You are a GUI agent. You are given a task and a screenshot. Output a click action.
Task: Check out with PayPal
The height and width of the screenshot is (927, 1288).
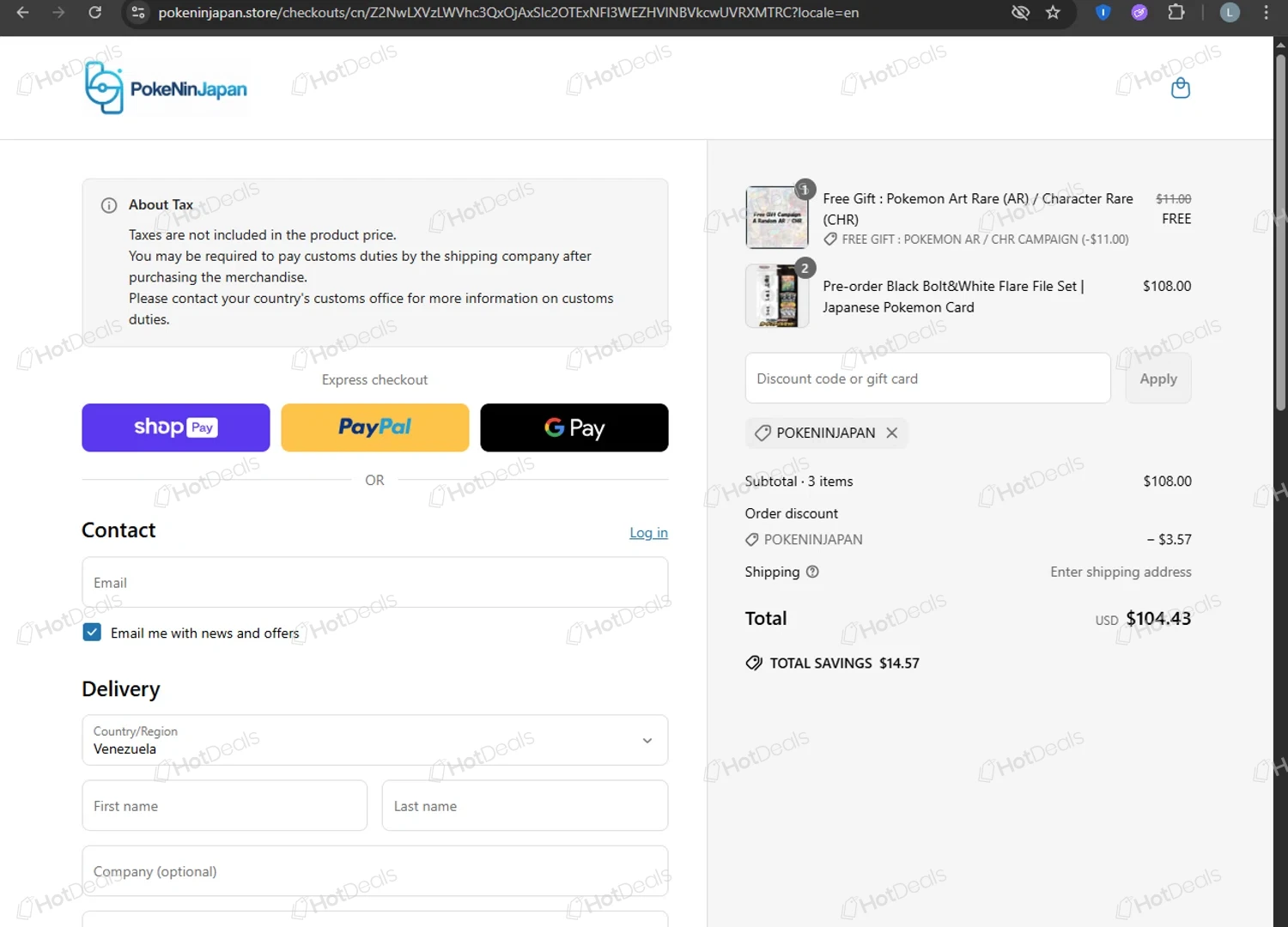tap(375, 427)
